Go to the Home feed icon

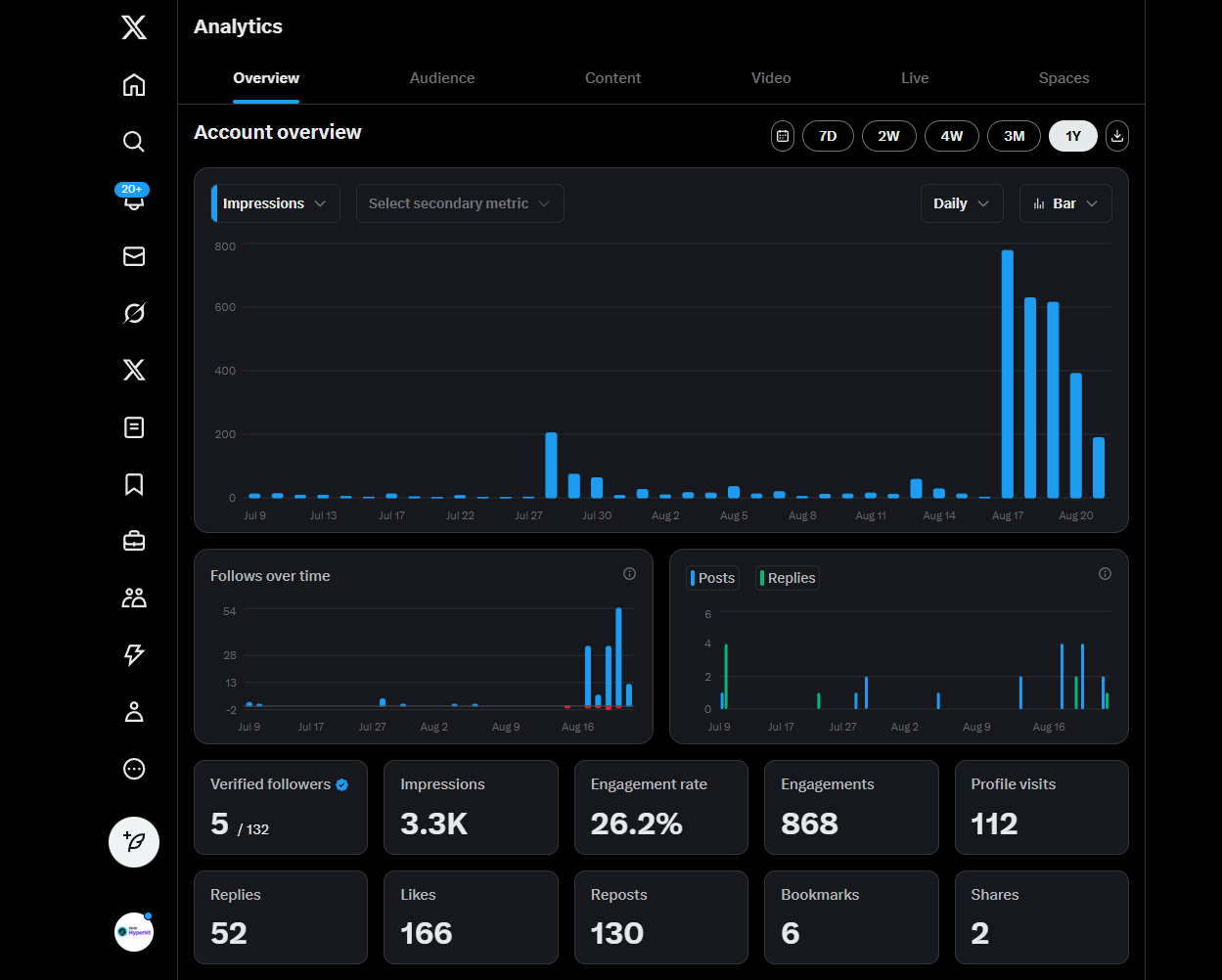point(134,85)
